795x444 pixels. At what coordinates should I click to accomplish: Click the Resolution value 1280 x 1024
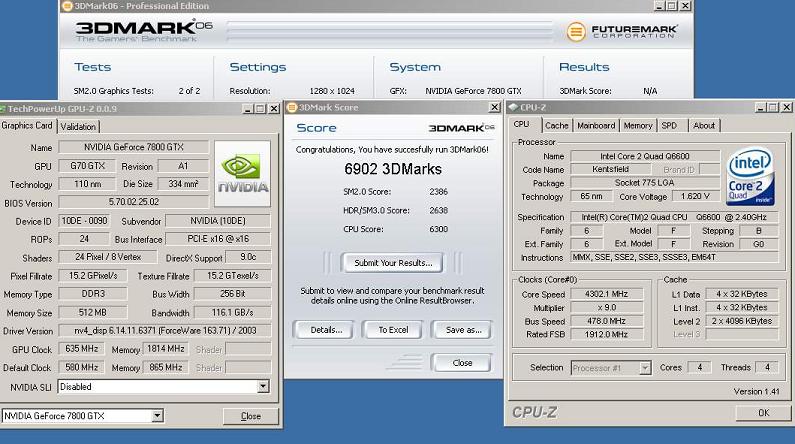click(332, 91)
